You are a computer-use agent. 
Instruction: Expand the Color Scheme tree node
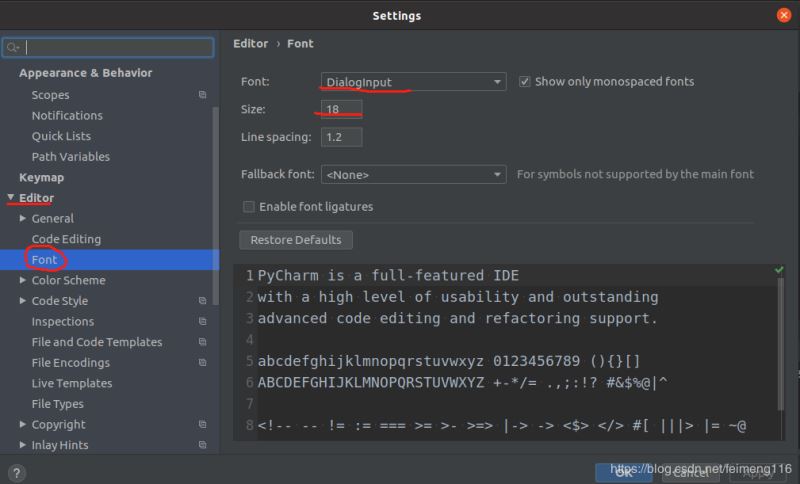tap(23, 281)
